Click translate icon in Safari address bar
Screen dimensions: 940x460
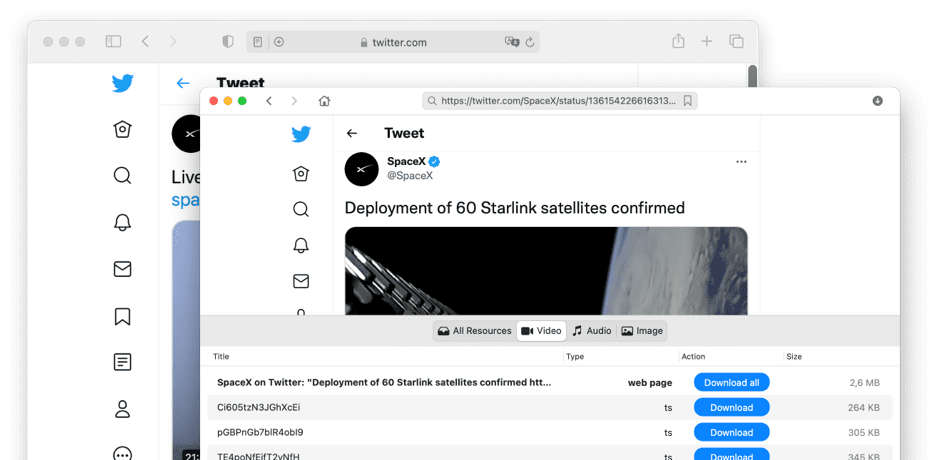[511, 42]
